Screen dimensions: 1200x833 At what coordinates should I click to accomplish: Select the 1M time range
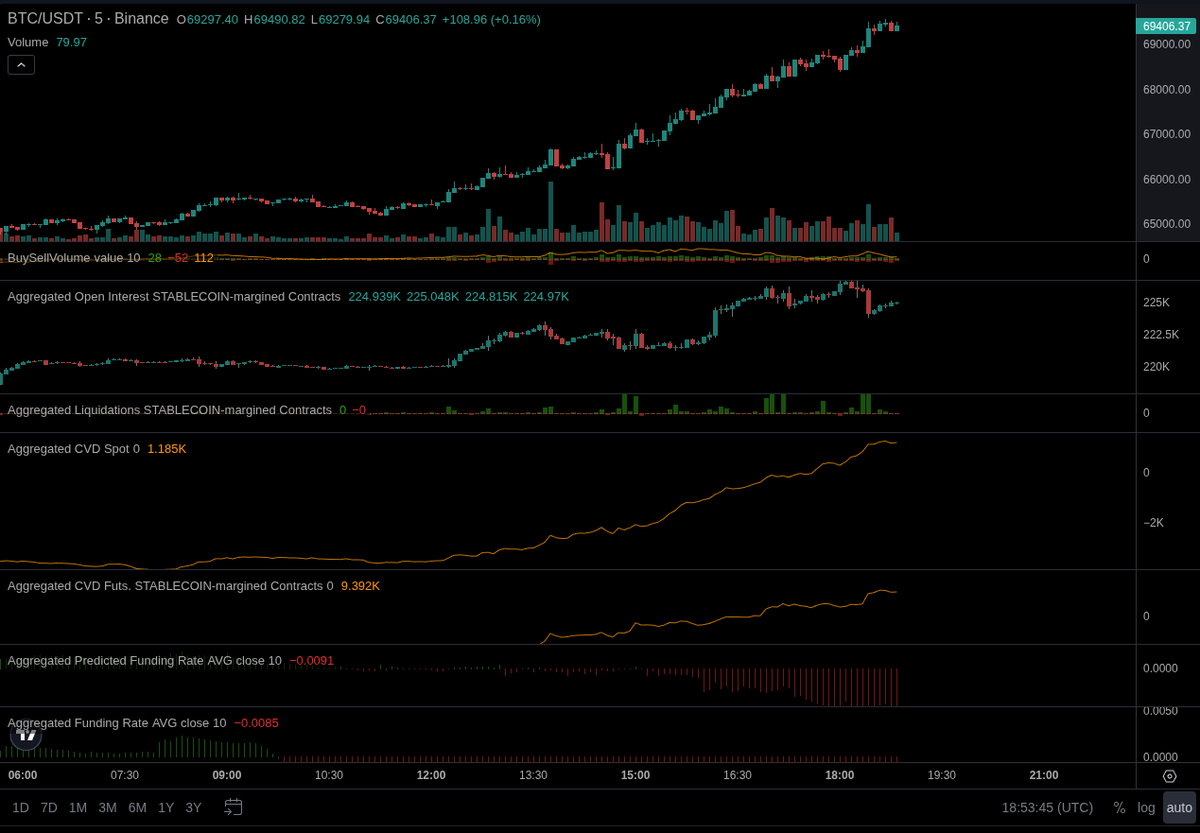pos(78,808)
